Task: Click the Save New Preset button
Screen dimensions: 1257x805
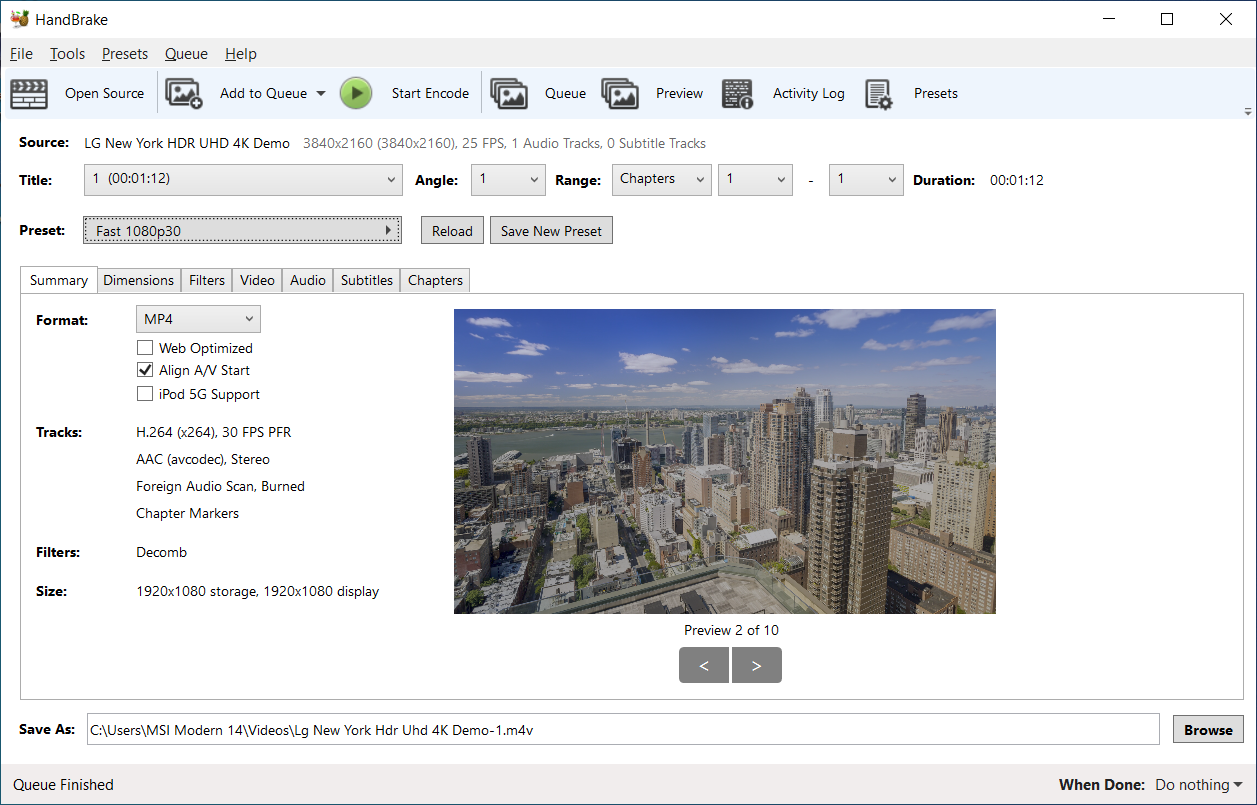Action: [x=551, y=231]
